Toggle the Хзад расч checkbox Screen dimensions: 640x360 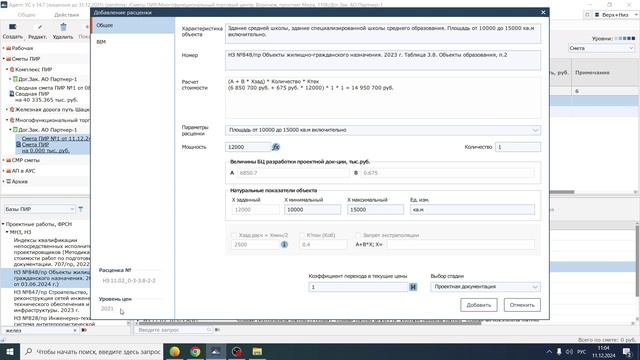point(234,236)
